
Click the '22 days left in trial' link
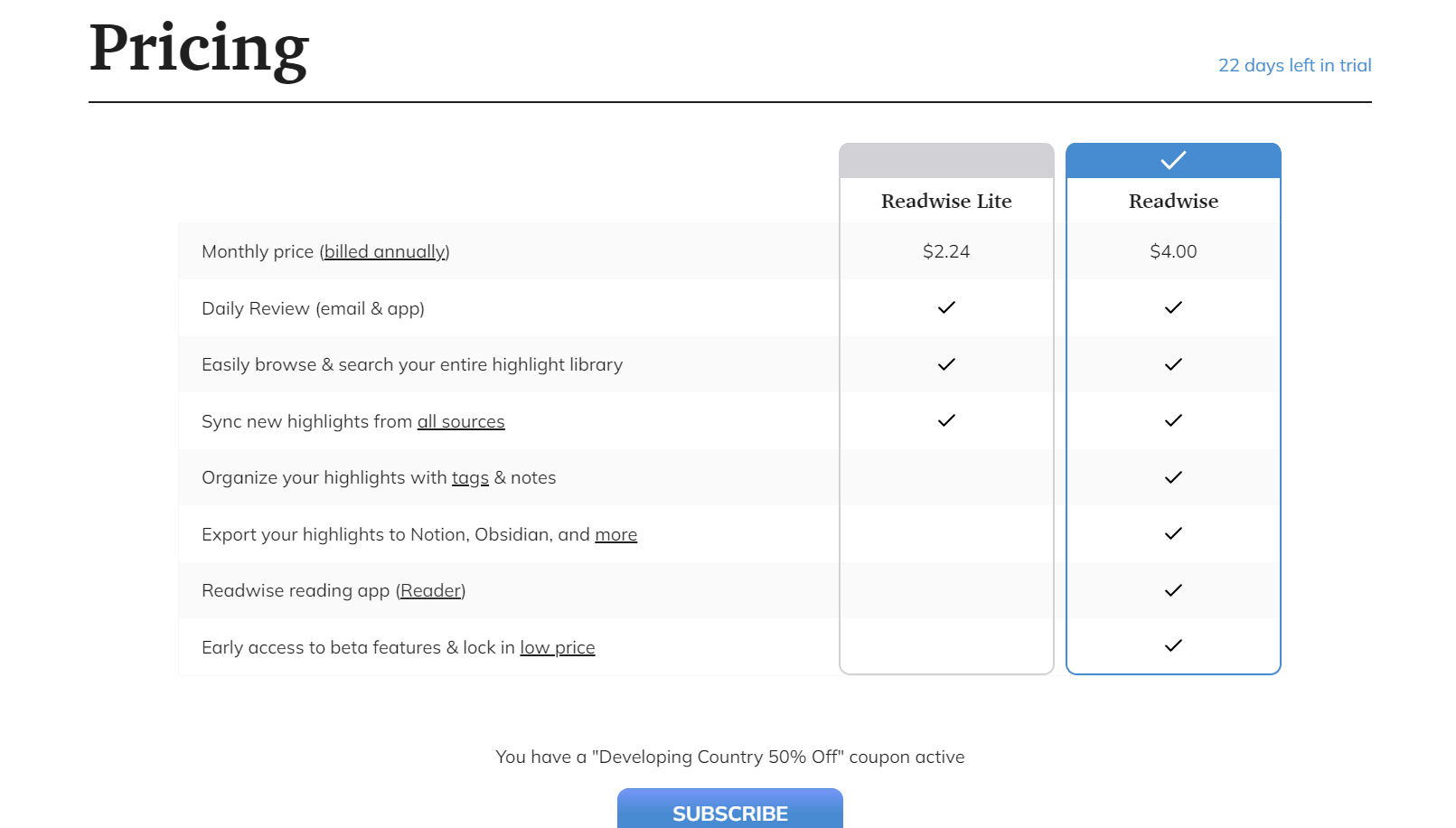click(1294, 65)
